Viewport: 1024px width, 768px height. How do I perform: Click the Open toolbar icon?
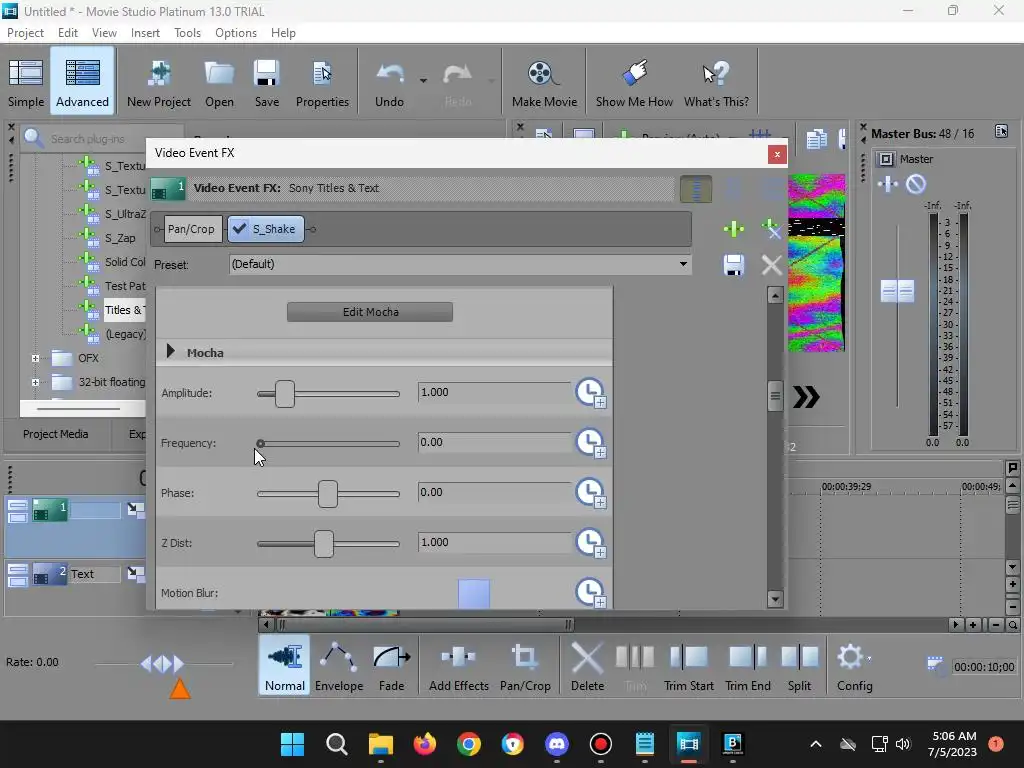[x=219, y=82]
